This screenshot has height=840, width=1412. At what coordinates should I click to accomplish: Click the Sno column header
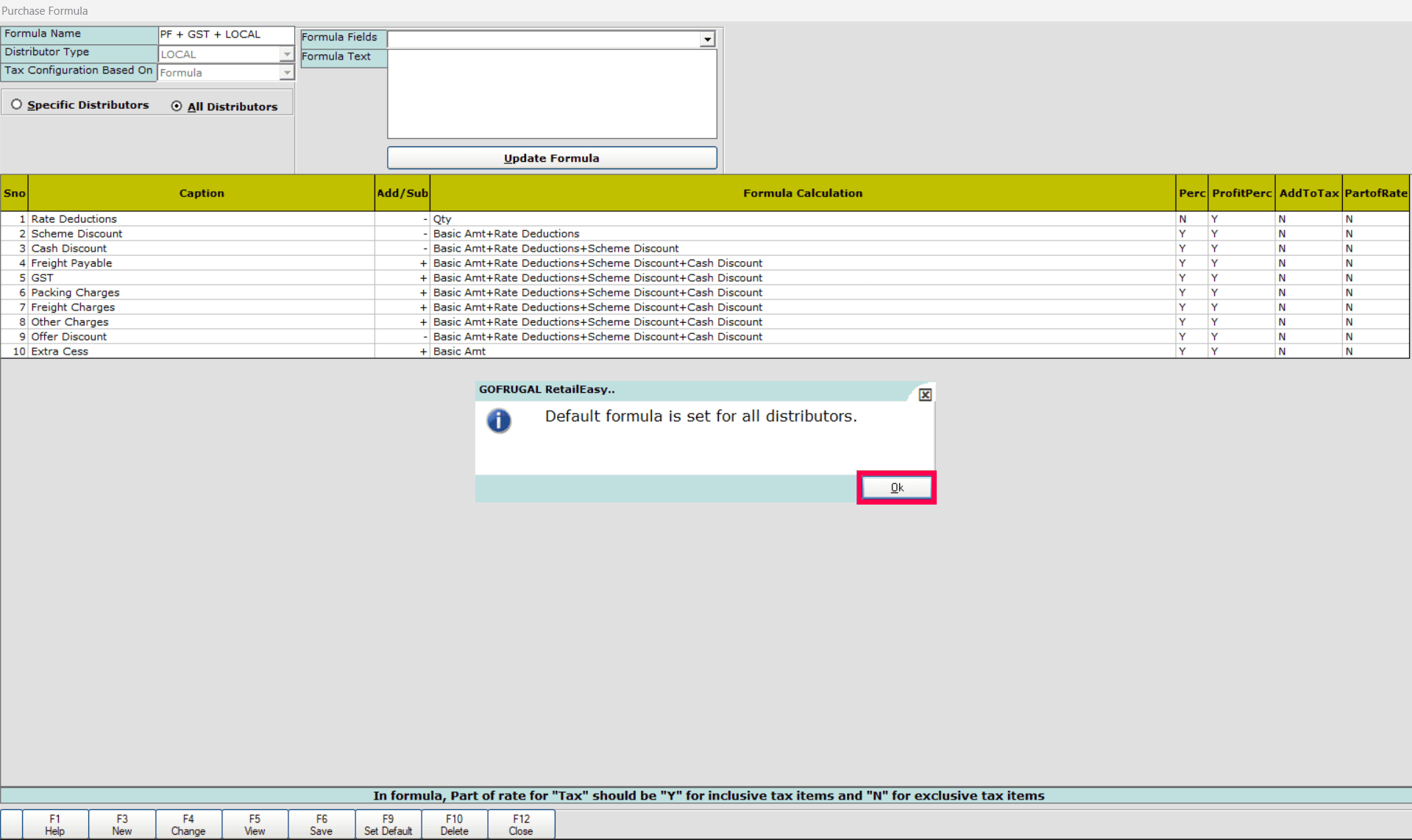pyautogui.click(x=15, y=193)
